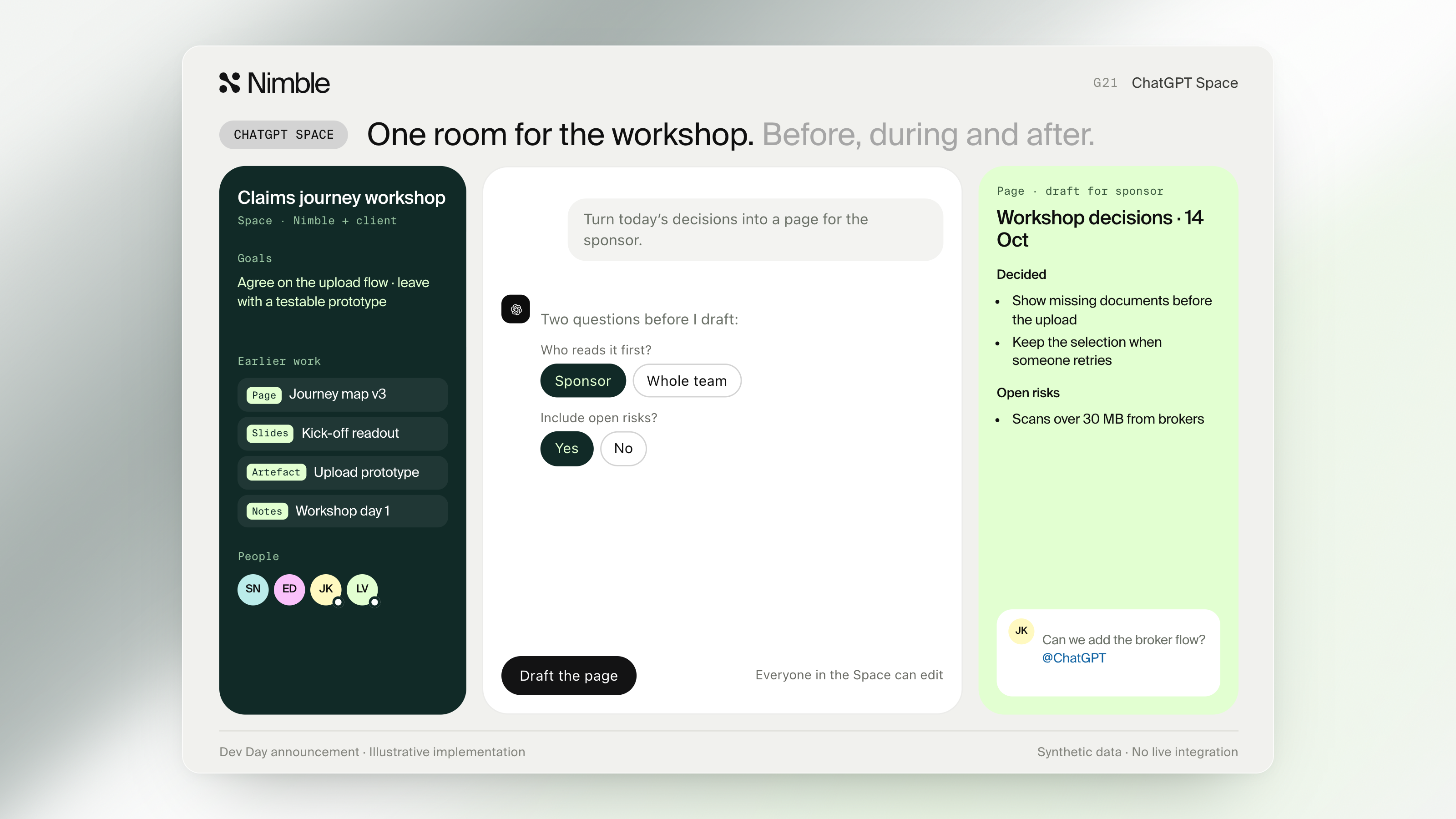Click the Slides tag on Kick-off readout
This screenshot has height=819, width=1456.
[x=270, y=434]
